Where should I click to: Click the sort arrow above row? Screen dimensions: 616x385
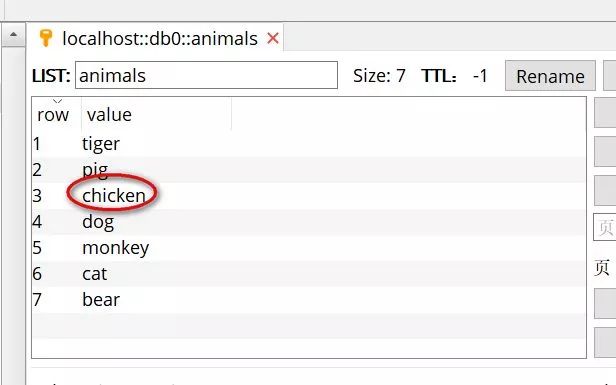pyautogui.click(x=57, y=101)
